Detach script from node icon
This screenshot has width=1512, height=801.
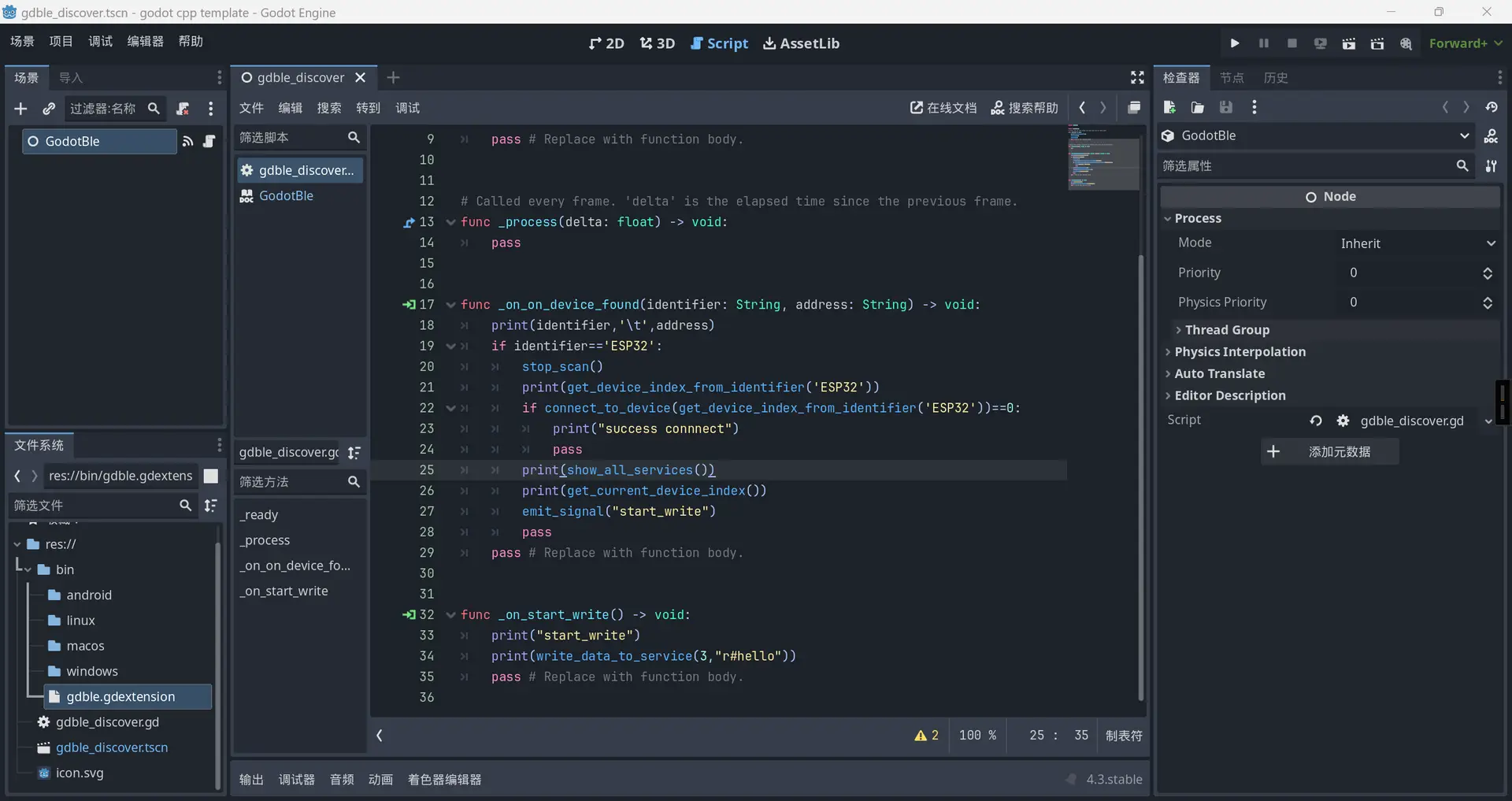(183, 109)
